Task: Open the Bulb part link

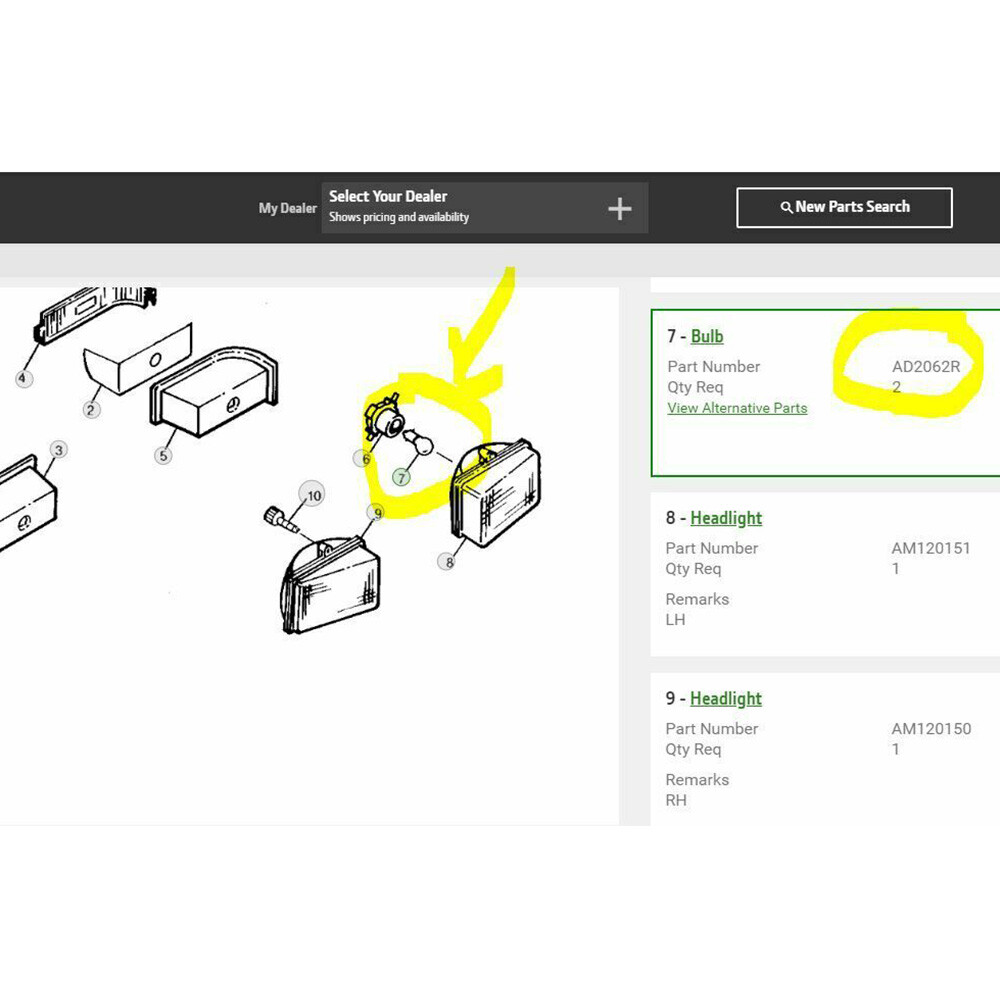Action: coord(707,336)
